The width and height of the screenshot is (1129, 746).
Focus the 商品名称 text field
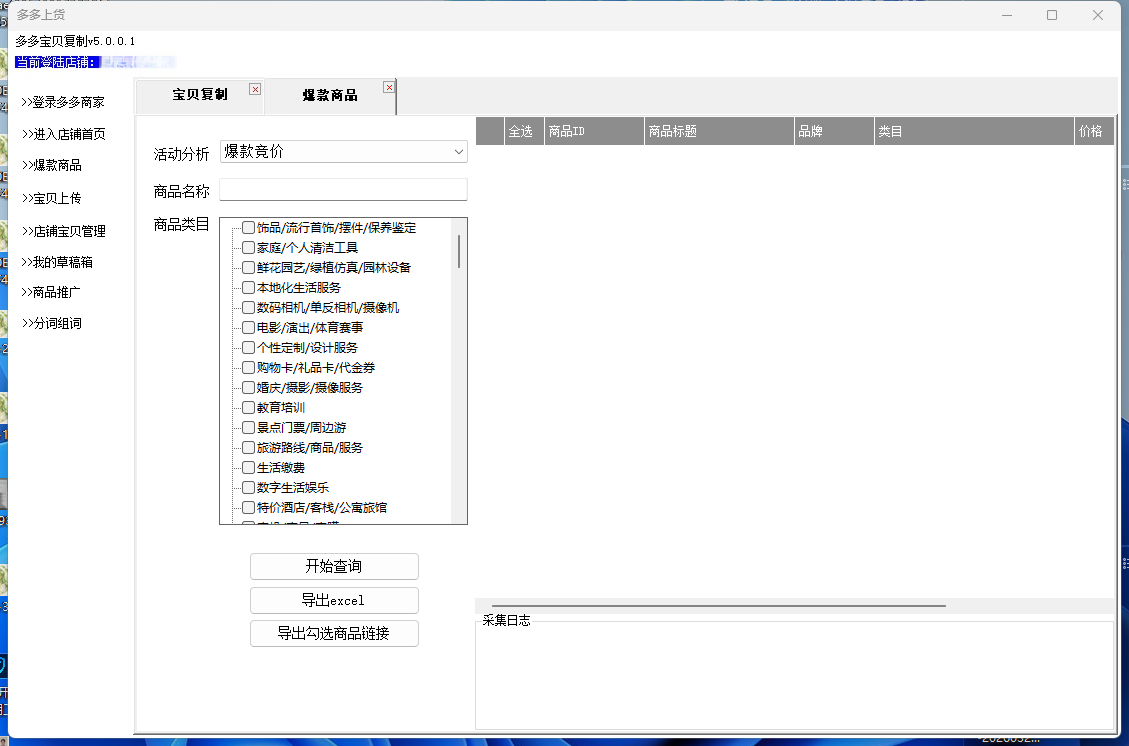click(343, 190)
